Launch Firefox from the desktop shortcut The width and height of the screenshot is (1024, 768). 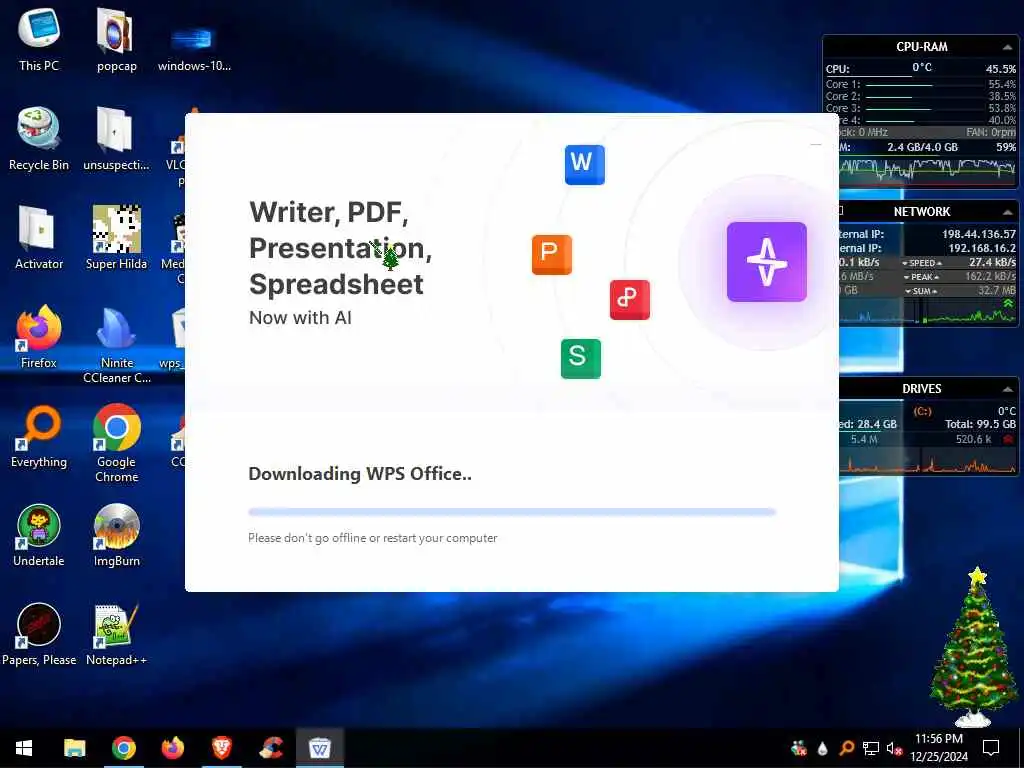coord(39,337)
